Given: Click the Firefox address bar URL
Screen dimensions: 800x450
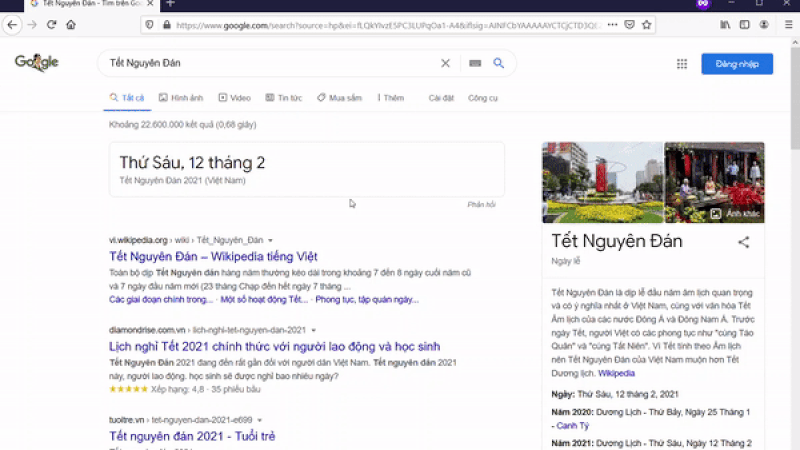Looking at the screenshot, I should point(388,25).
